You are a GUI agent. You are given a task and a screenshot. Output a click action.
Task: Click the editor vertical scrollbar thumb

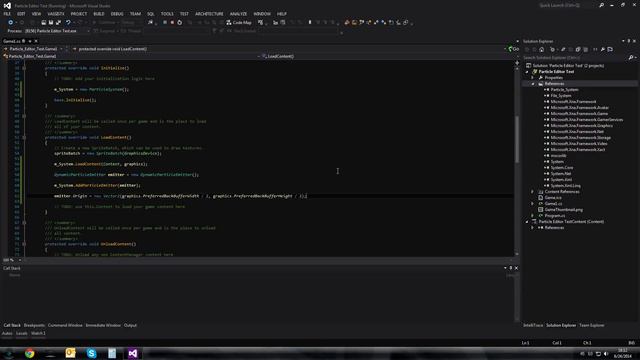517,139
